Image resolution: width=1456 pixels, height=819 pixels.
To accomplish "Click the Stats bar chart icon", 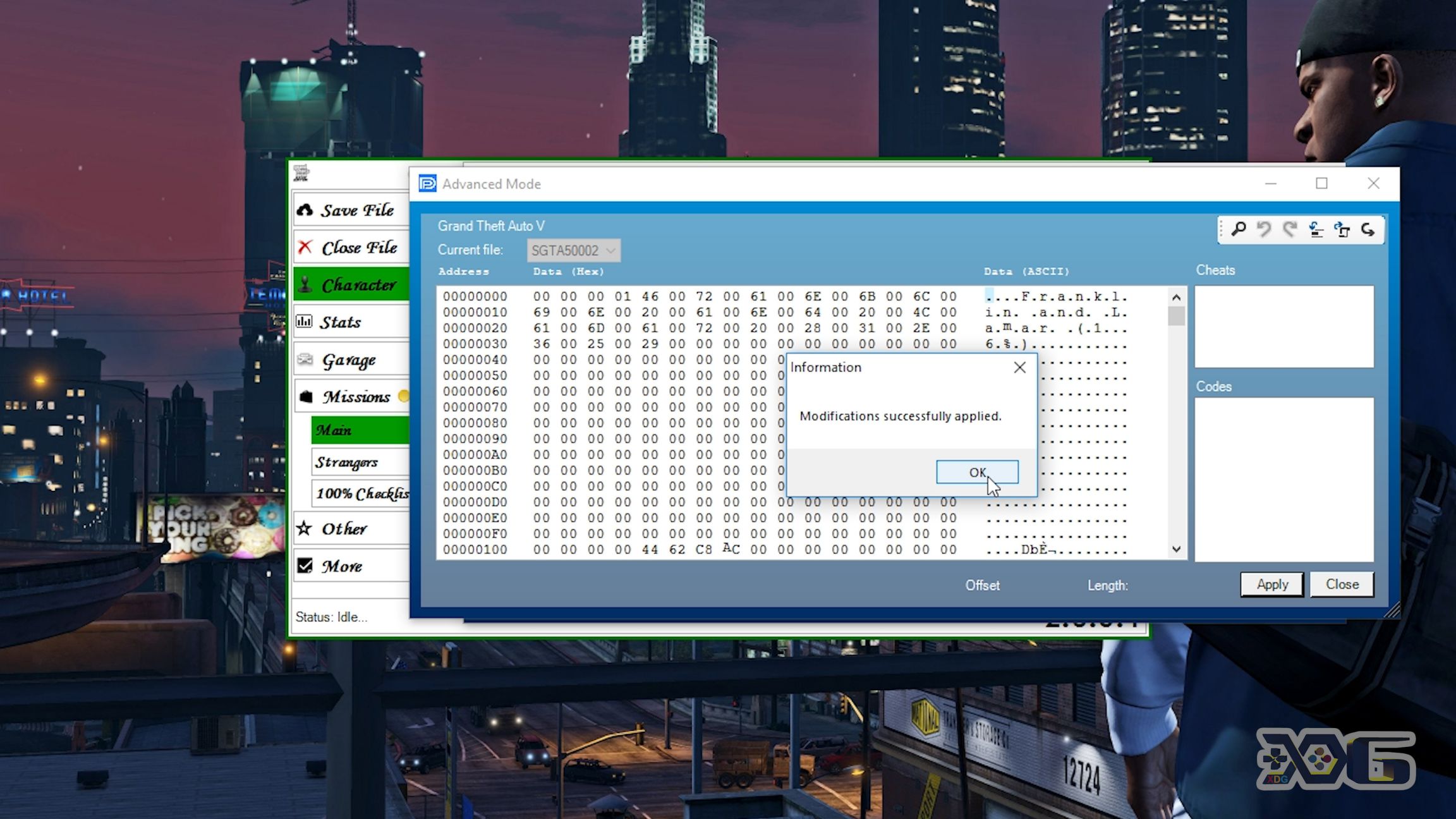I will [305, 322].
